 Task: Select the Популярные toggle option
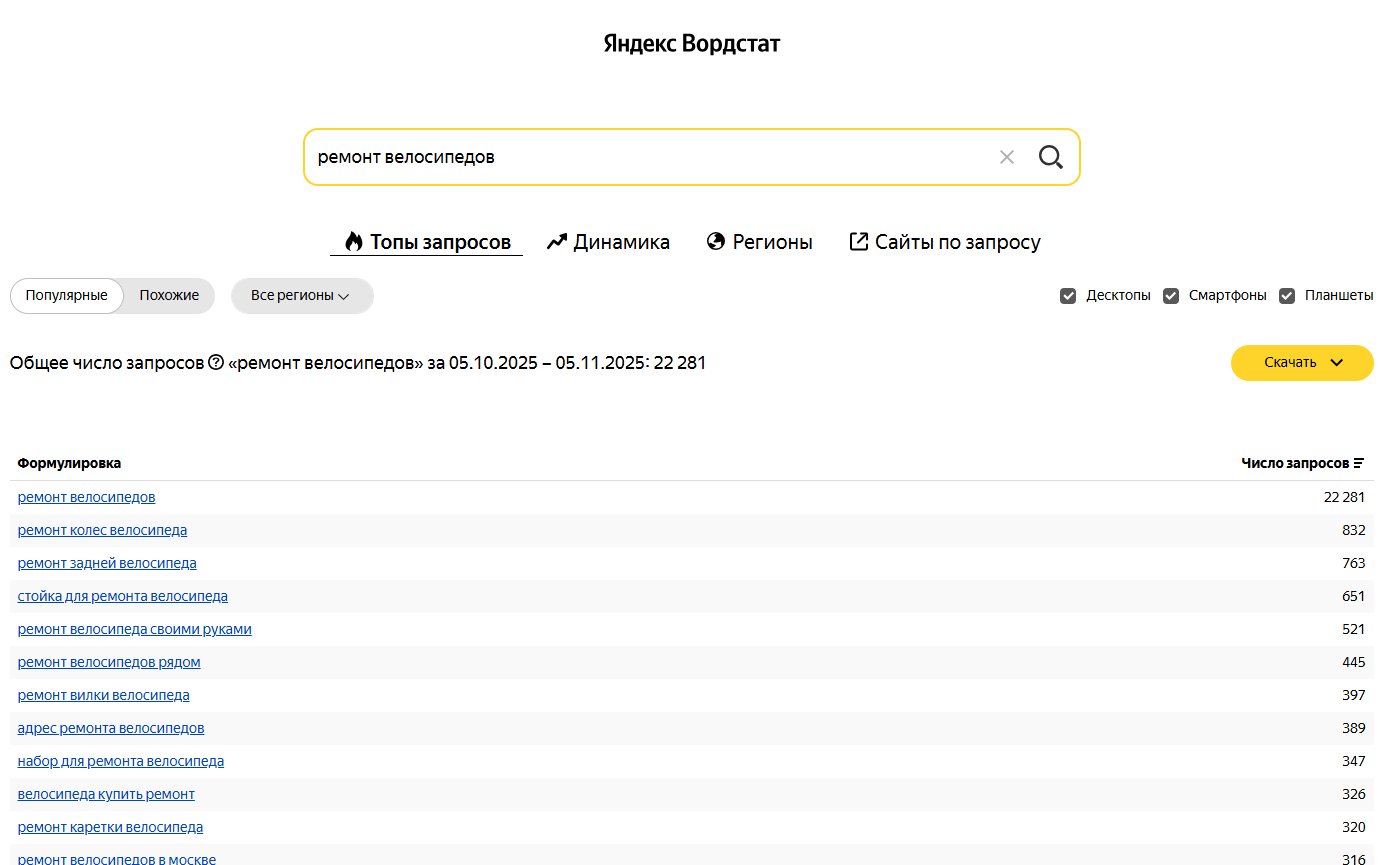(x=67, y=296)
